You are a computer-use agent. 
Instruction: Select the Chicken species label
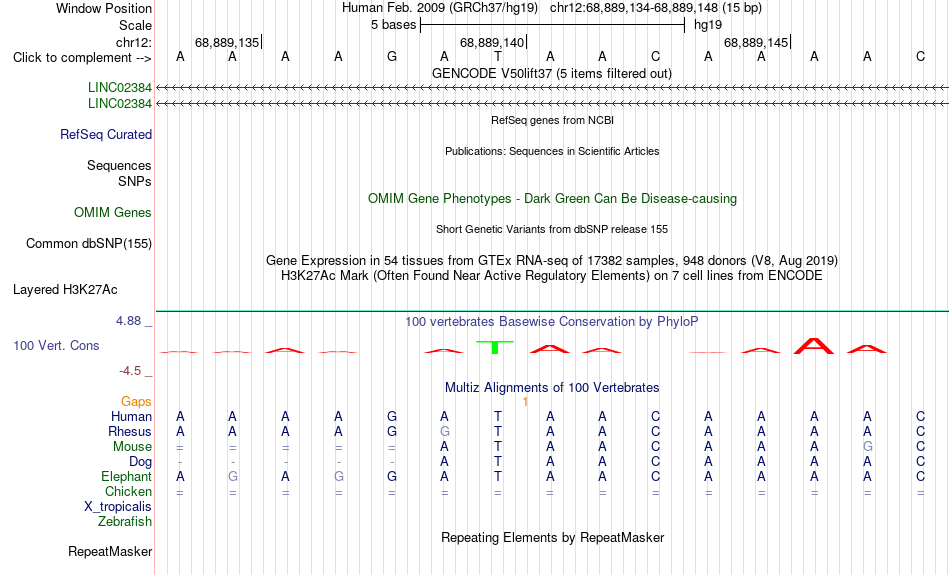click(128, 491)
